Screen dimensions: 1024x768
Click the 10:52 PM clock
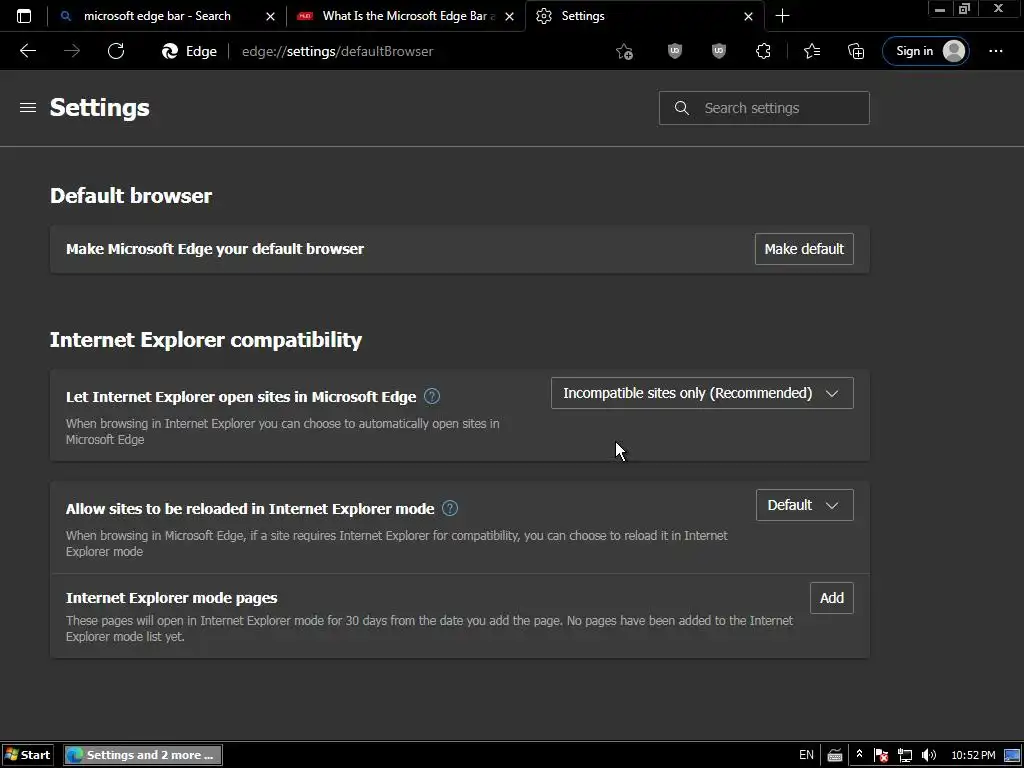click(x=973, y=755)
